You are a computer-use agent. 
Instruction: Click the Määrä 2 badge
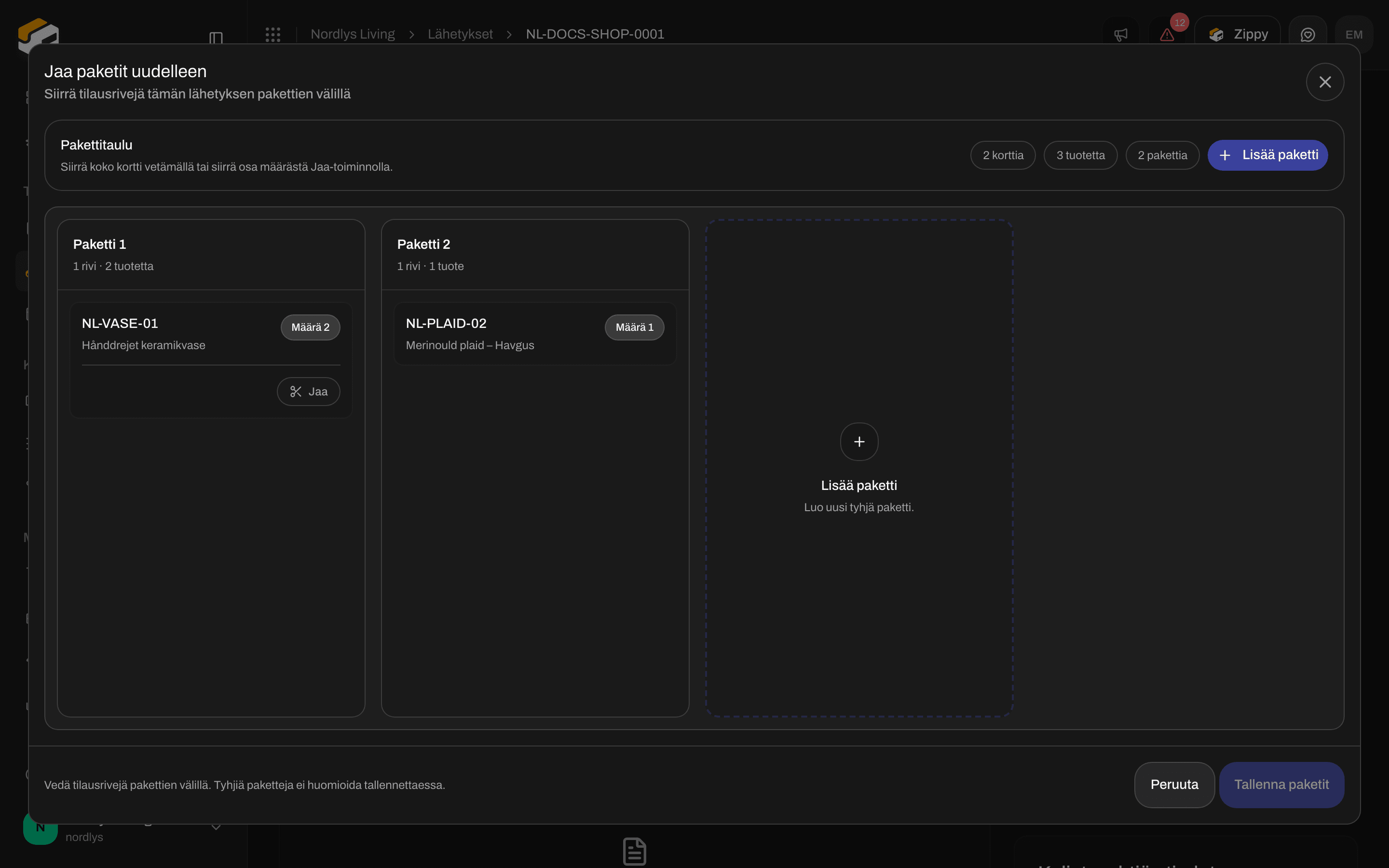tap(310, 327)
